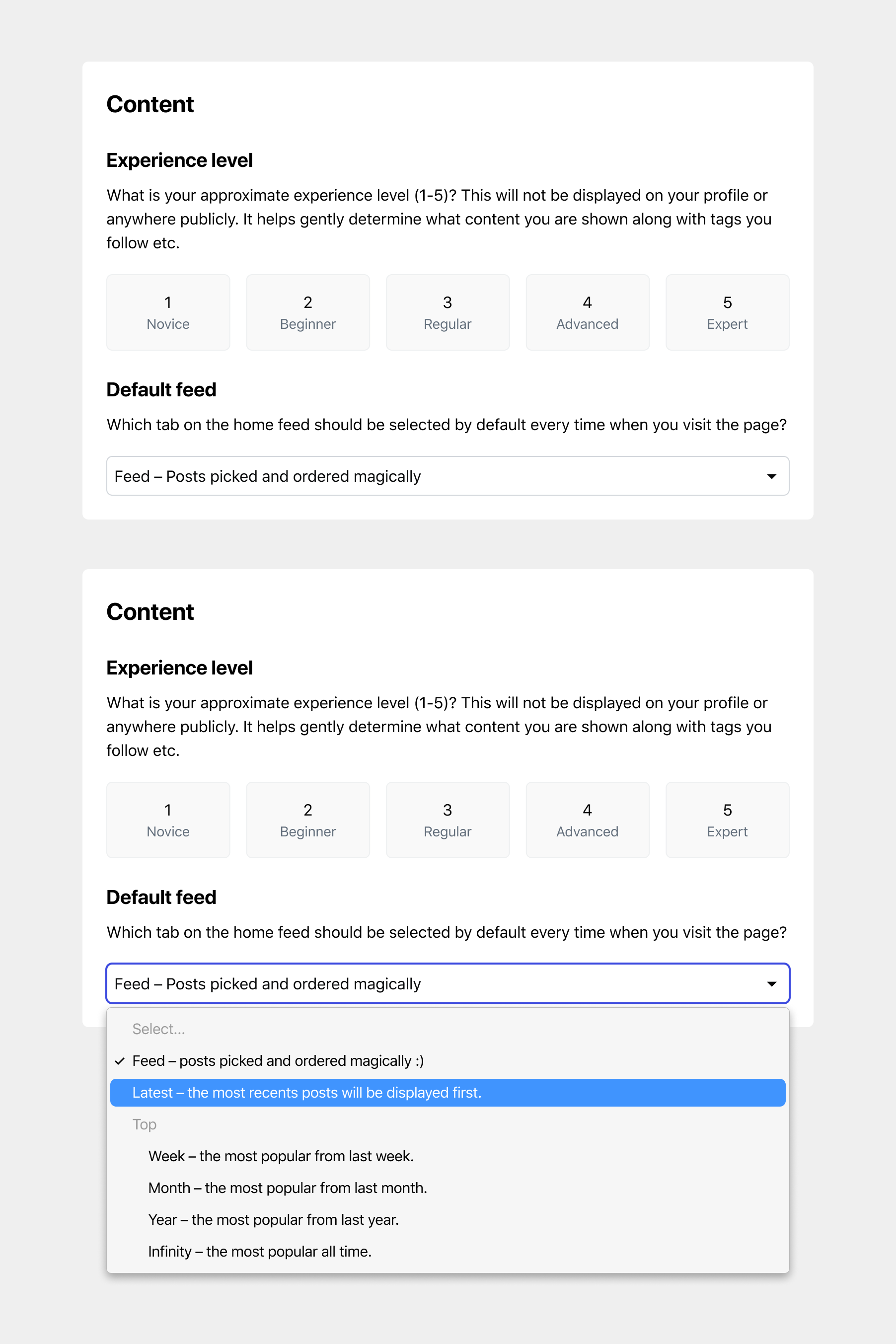Expand the upper Default feed combo box
This screenshot has height=1344, width=896.
[x=448, y=475]
